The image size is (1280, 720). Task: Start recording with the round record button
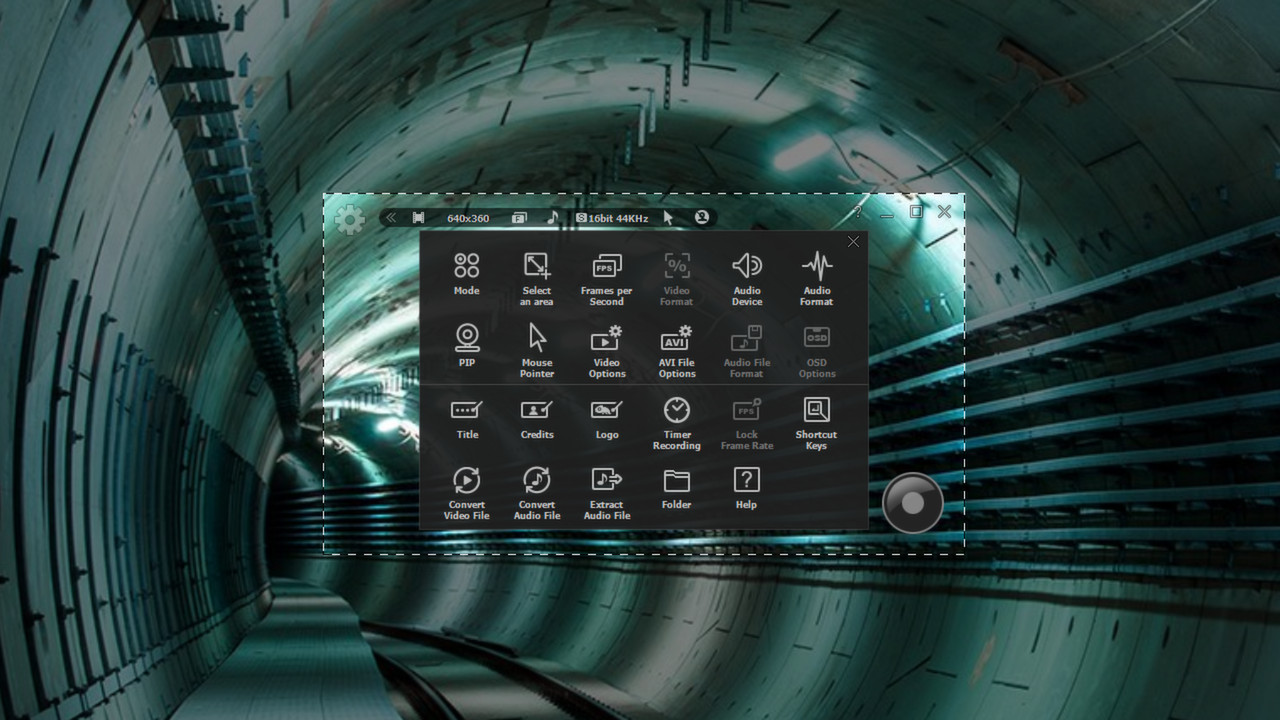click(911, 502)
